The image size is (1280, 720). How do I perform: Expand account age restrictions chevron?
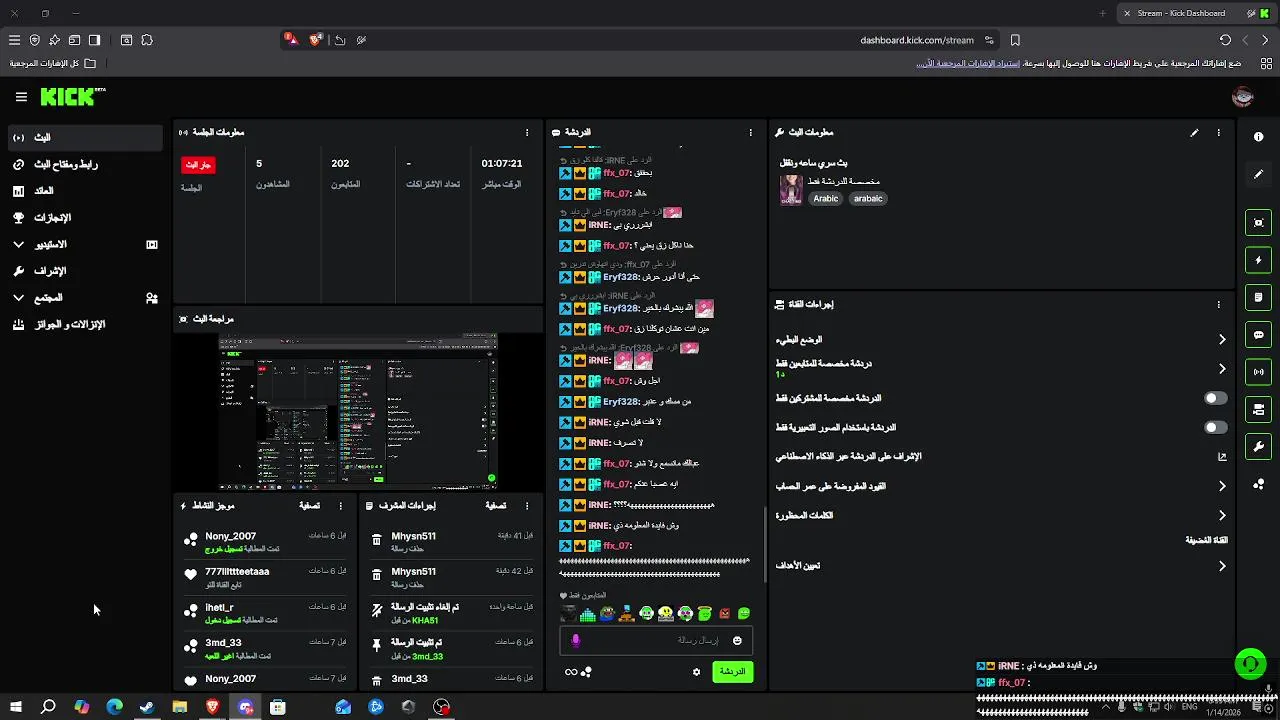1222,486
